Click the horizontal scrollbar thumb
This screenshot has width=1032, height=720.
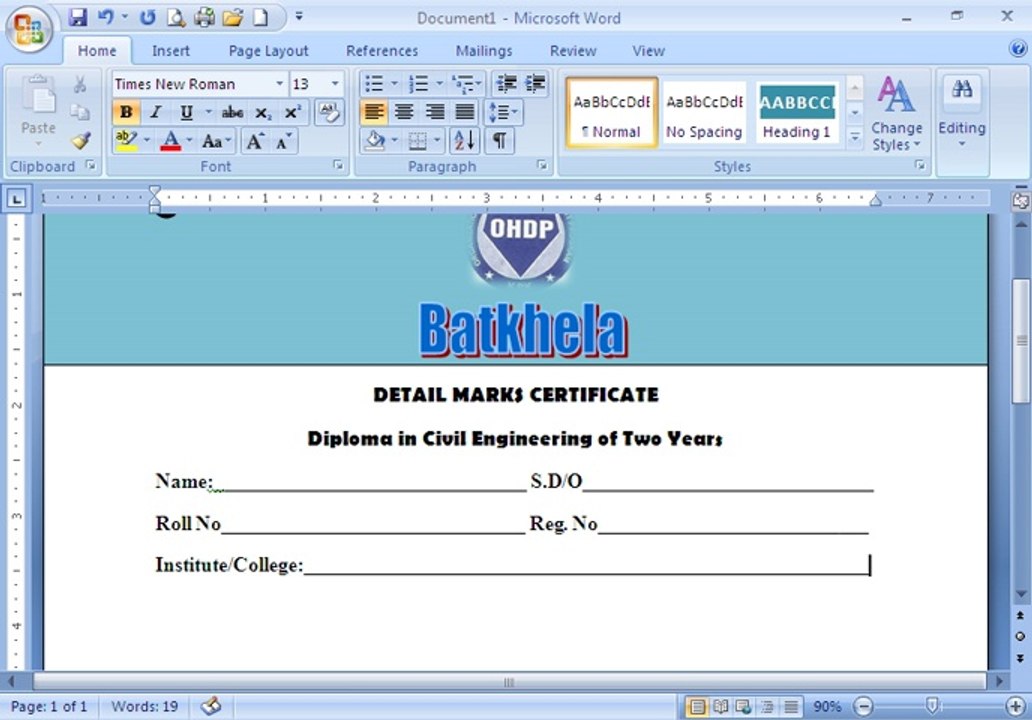509,682
